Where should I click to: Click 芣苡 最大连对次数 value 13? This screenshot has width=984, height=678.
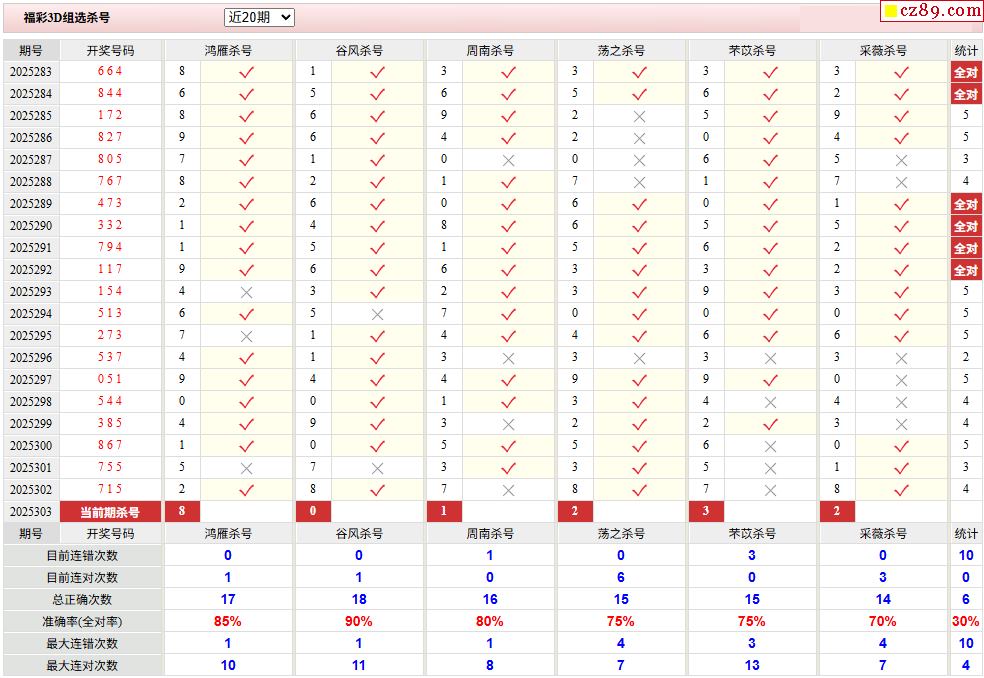(x=752, y=665)
